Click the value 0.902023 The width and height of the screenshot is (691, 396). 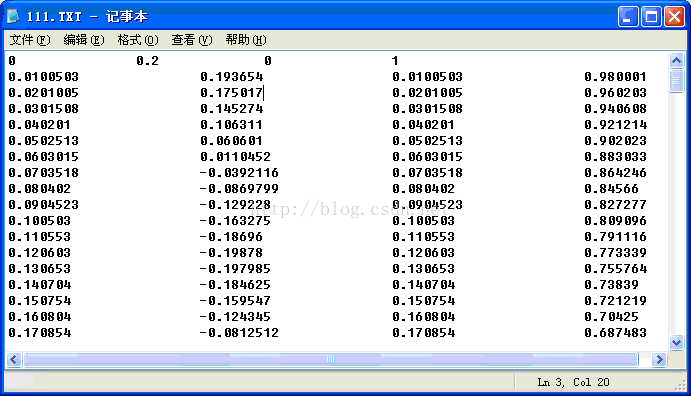616,141
